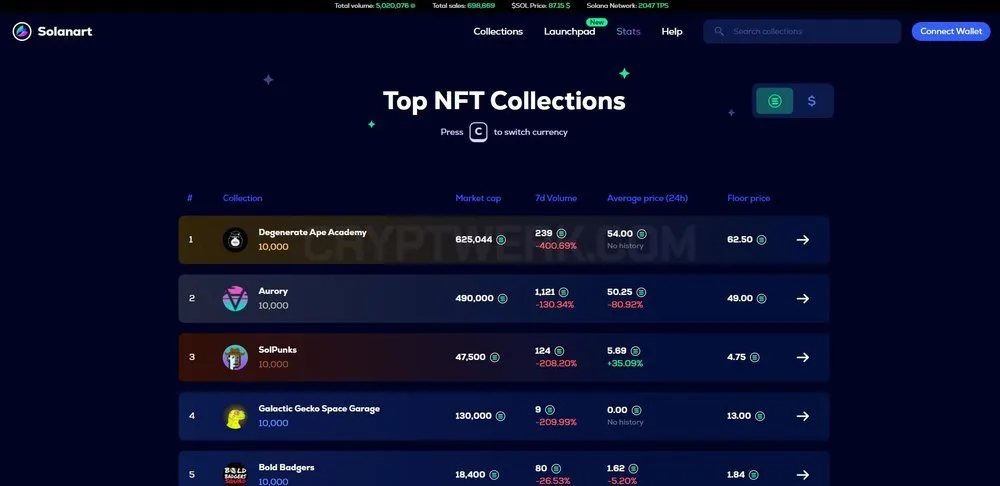
Task: Click arrow icon in Aurory row
Action: click(803, 298)
